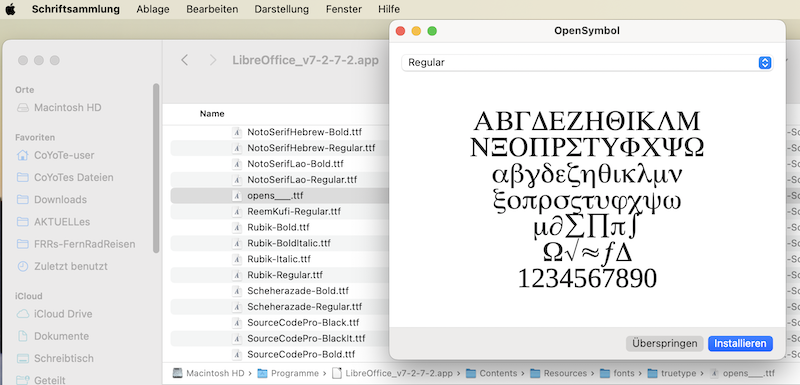Click the cloud icon beside iCloud Drive
The width and height of the screenshot is (800, 385).
pos(22,314)
